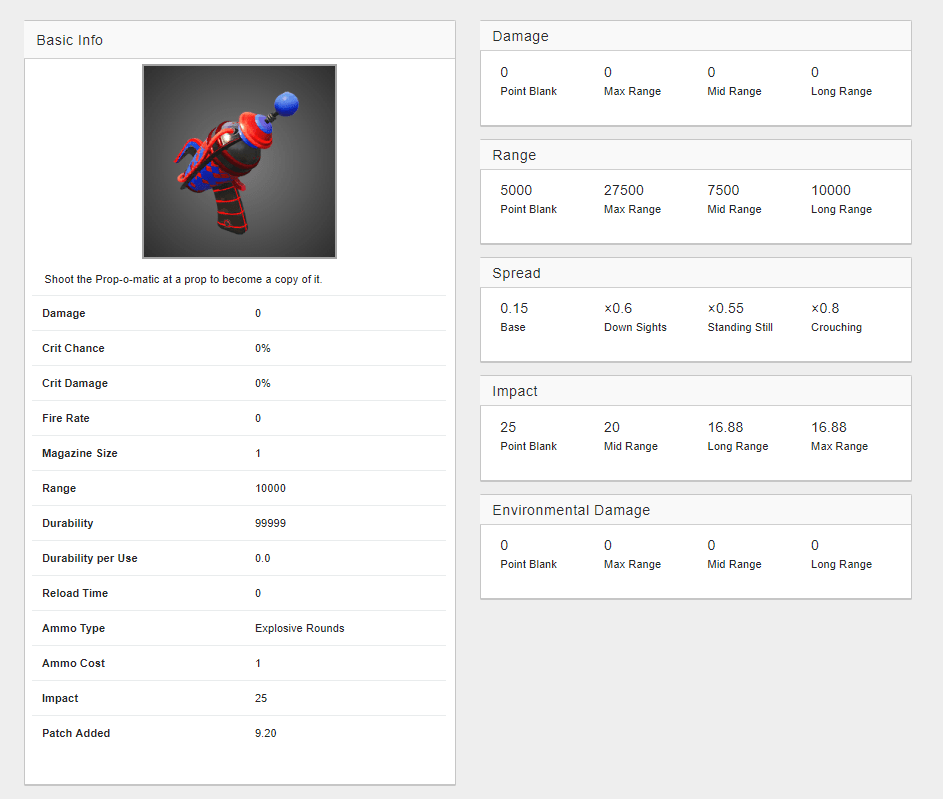
Task: Click the Damage panel header
Action: pos(696,36)
